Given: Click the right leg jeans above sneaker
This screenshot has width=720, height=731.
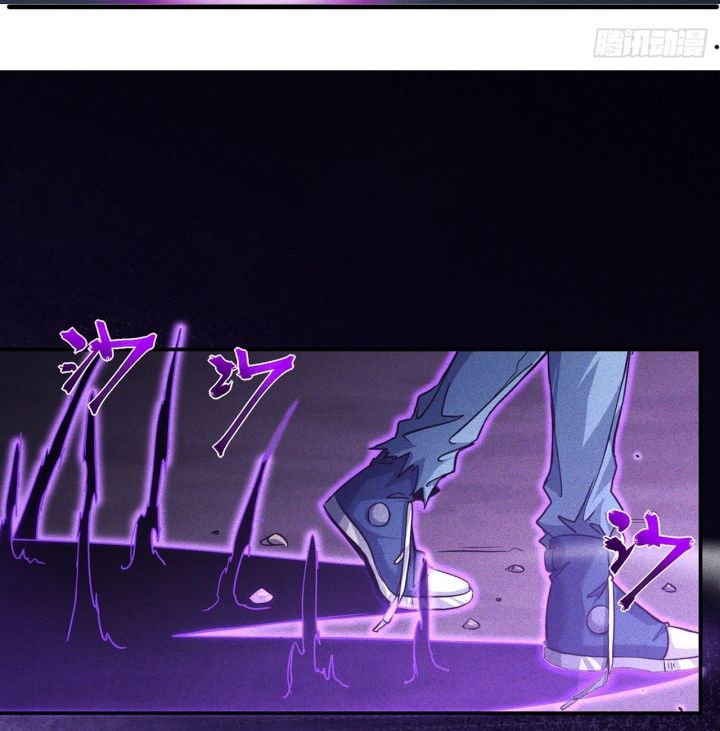Looking at the screenshot, I should click(584, 443).
